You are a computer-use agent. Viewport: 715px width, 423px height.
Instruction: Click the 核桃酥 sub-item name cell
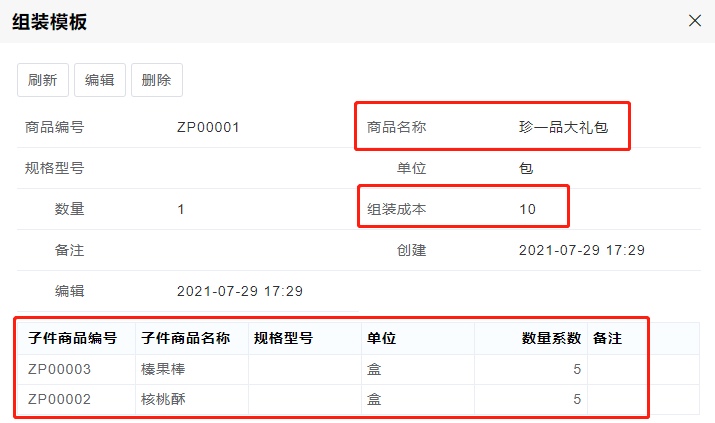coord(163,399)
